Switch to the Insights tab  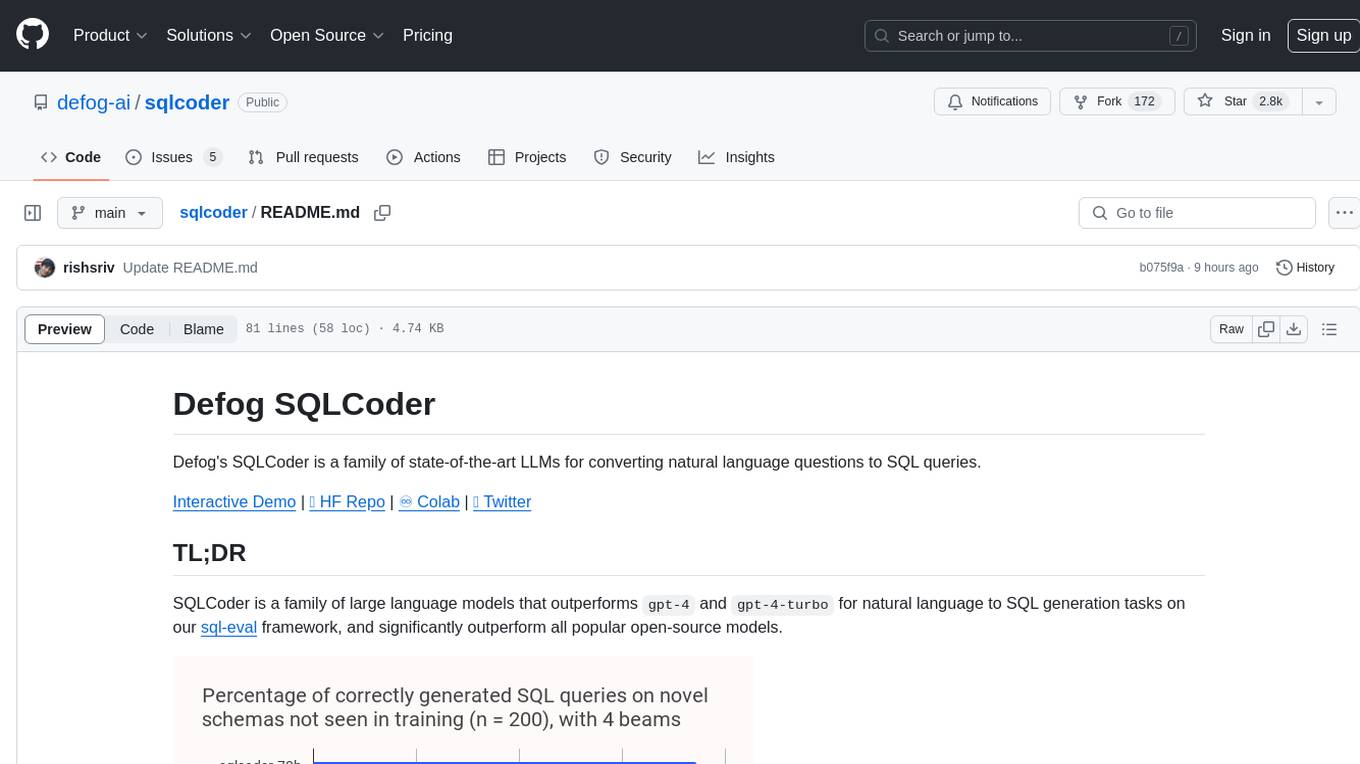coord(736,157)
